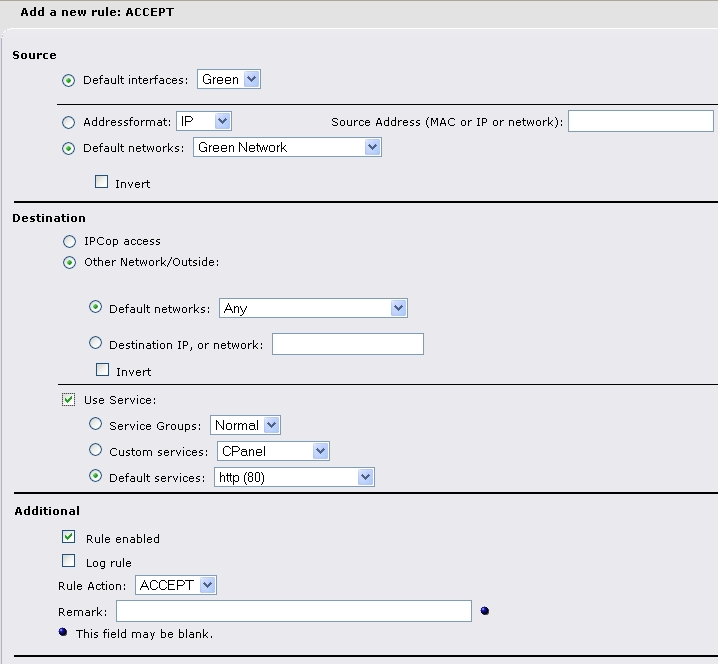Click the Additional section heading
This screenshot has width=718, height=664.
click(47, 511)
